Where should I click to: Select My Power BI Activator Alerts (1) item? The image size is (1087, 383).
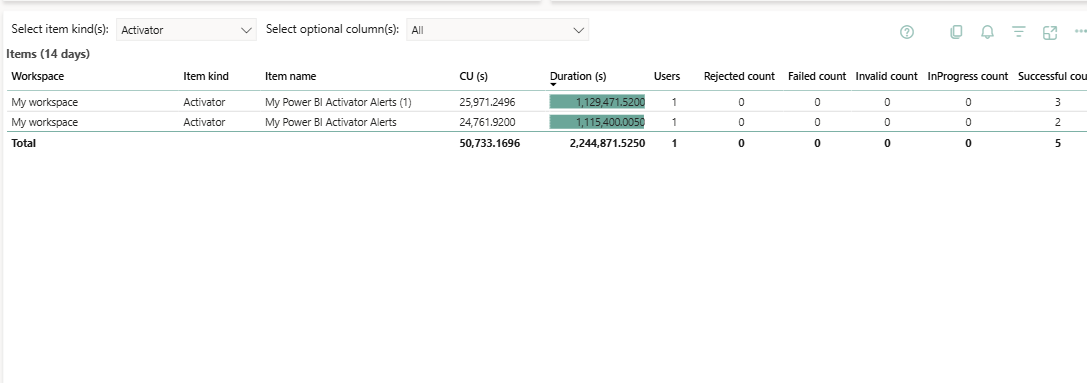pos(338,102)
